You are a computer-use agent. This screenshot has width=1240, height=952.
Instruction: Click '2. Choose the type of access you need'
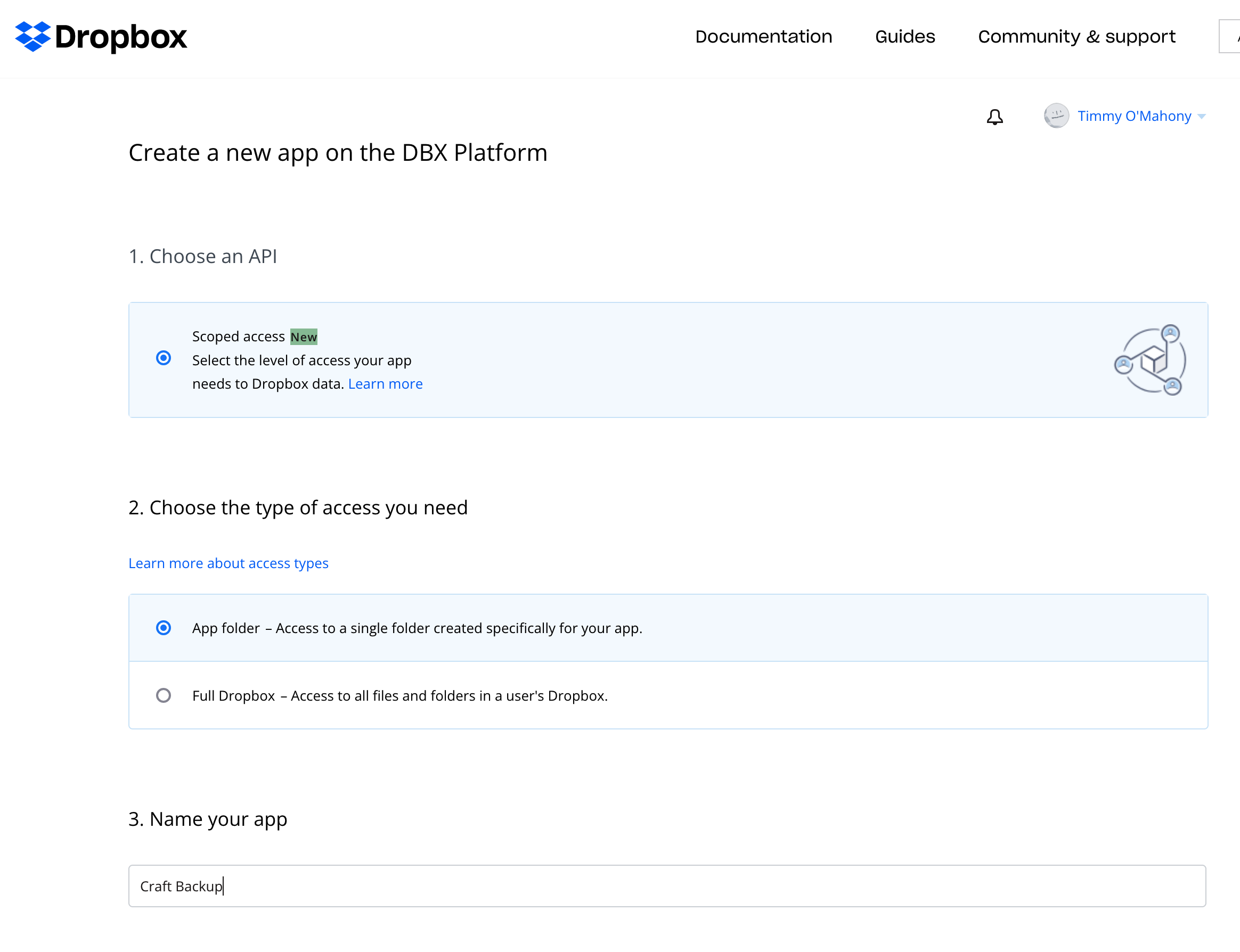298,508
